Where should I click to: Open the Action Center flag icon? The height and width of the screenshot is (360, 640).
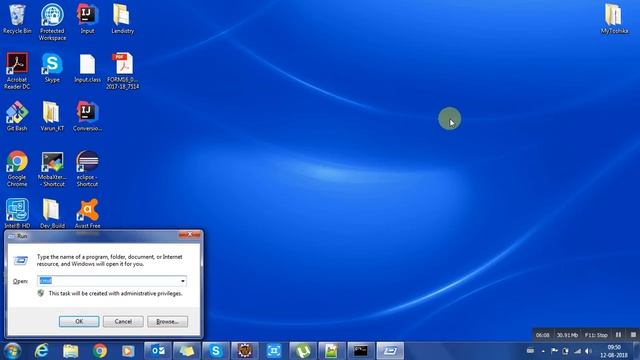pyautogui.click(x=554, y=351)
